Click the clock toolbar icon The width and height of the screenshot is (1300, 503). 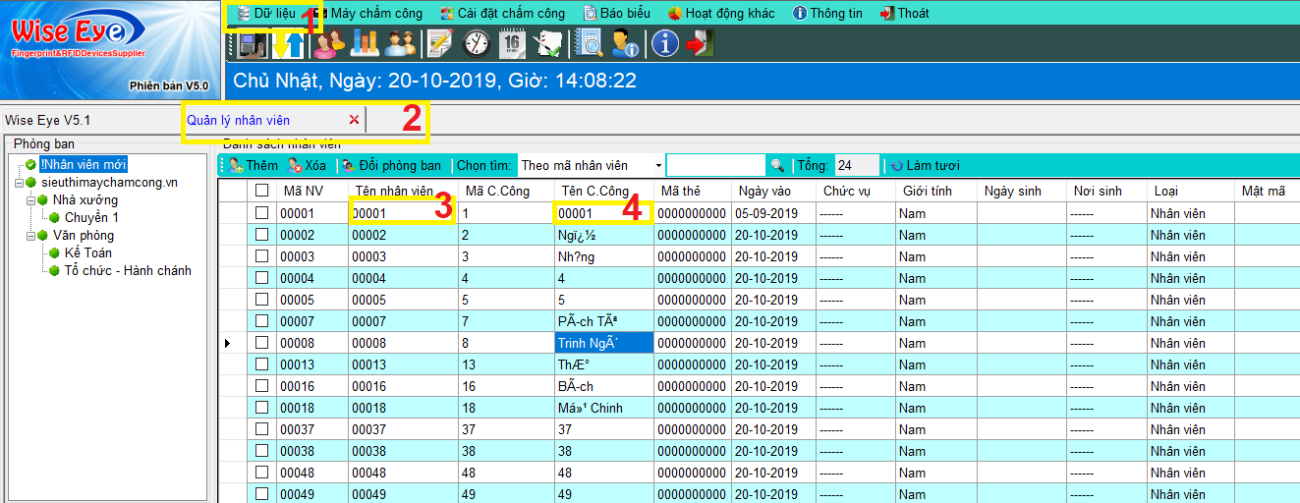(x=476, y=44)
